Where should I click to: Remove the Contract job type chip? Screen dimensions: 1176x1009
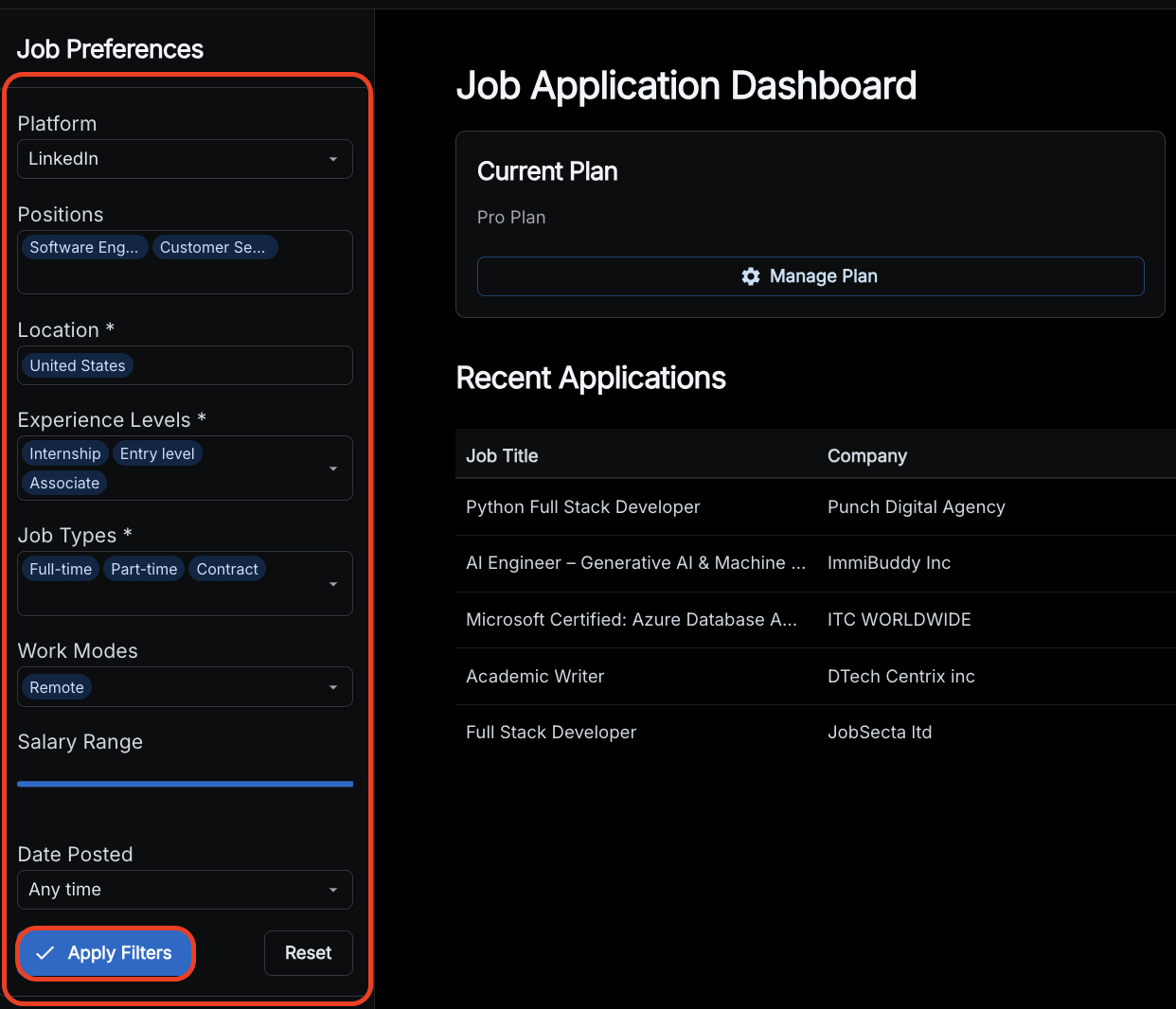pyautogui.click(x=227, y=569)
